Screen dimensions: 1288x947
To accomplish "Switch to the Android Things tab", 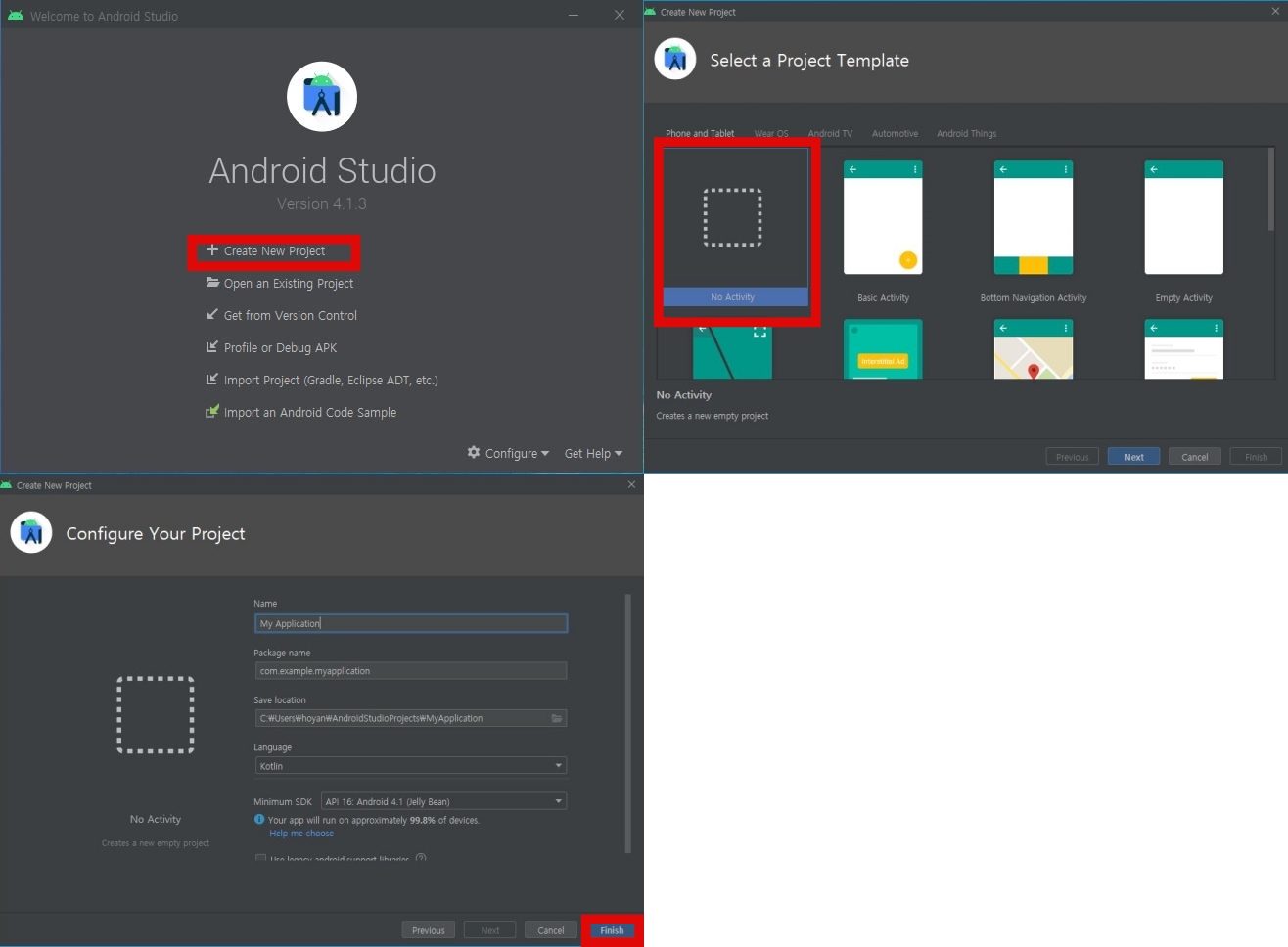I will (966, 134).
